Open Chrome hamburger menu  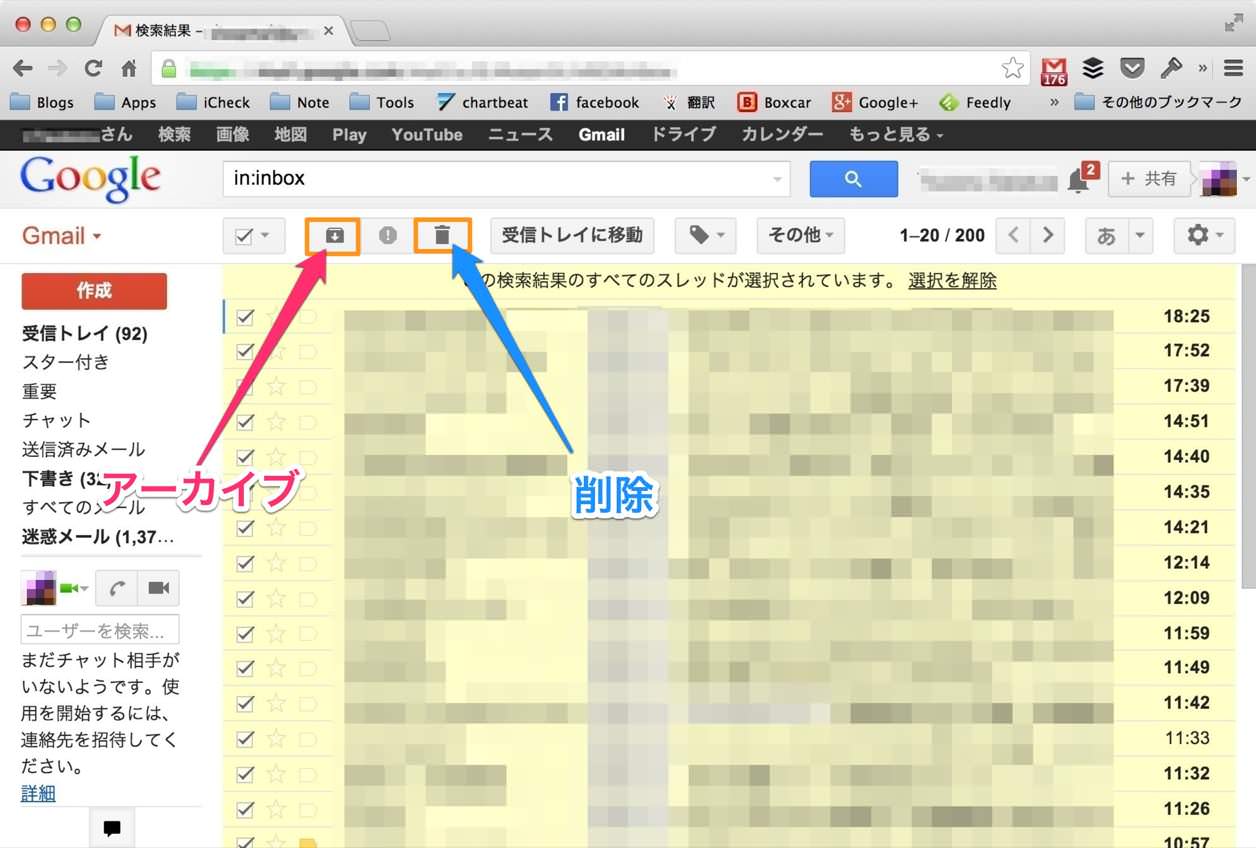pos(1234,68)
